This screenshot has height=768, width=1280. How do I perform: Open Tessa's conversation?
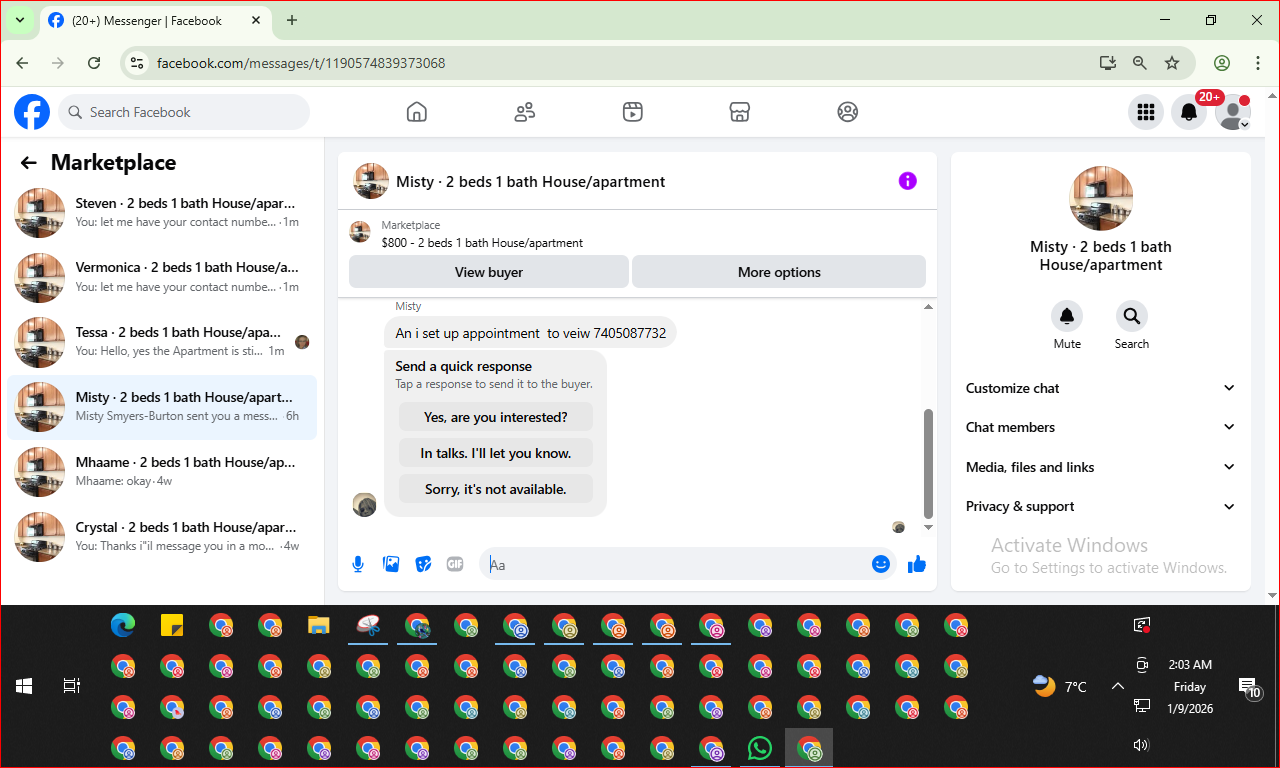point(162,343)
